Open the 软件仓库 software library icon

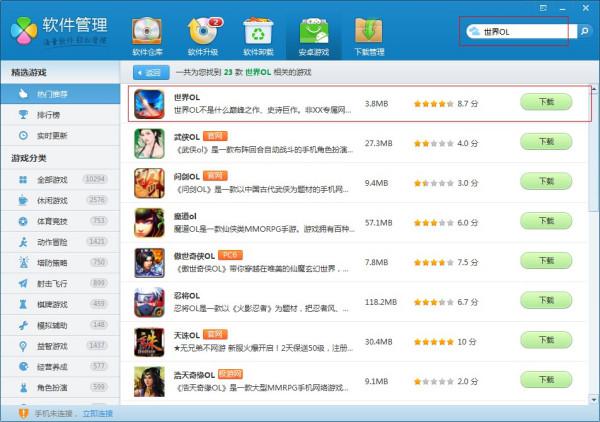[147, 37]
